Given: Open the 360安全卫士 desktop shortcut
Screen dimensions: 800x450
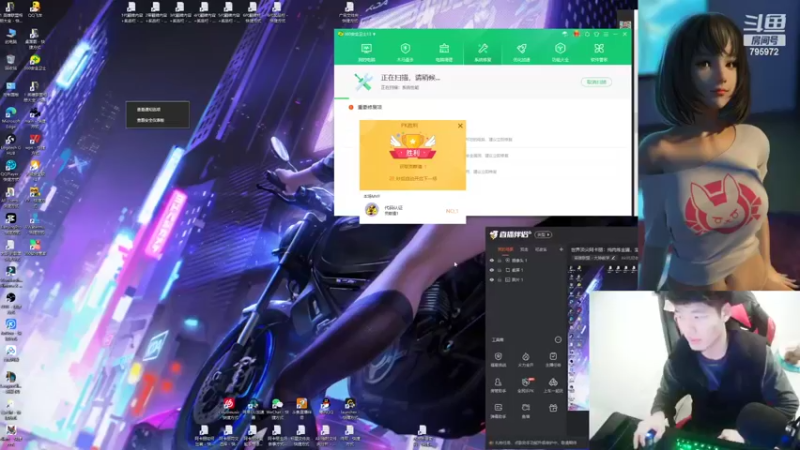Looking at the screenshot, I should coord(35,63).
